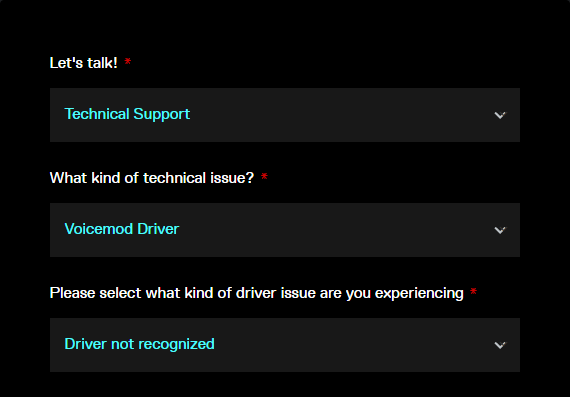Screen dimensions: 570x397
Task: Expand the technical issue type dropdown
Action: point(285,230)
